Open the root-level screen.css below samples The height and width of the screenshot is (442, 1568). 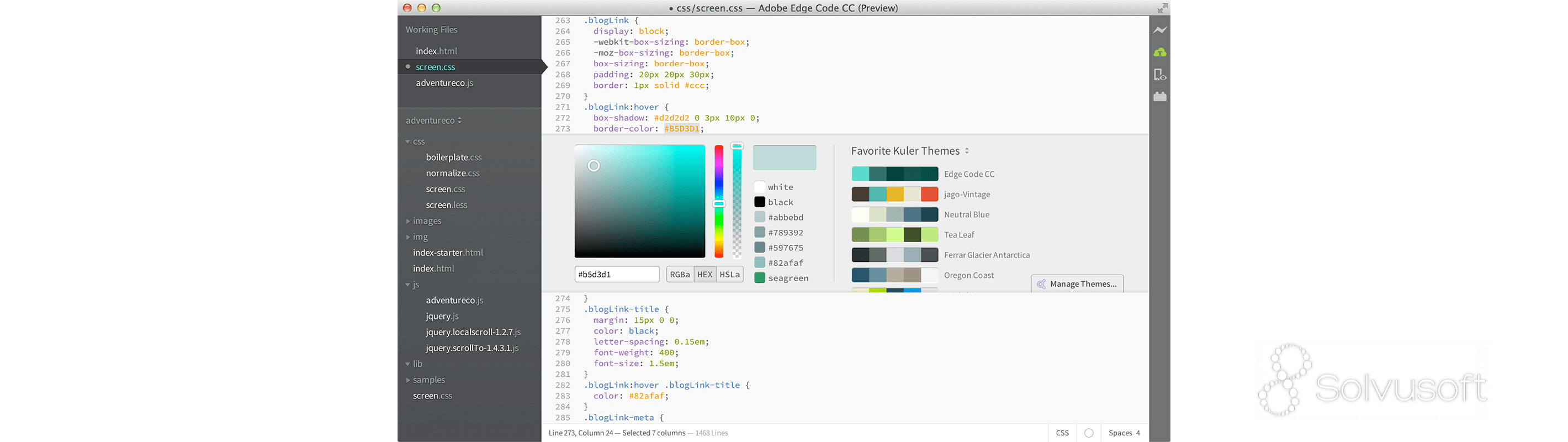[432, 396]
